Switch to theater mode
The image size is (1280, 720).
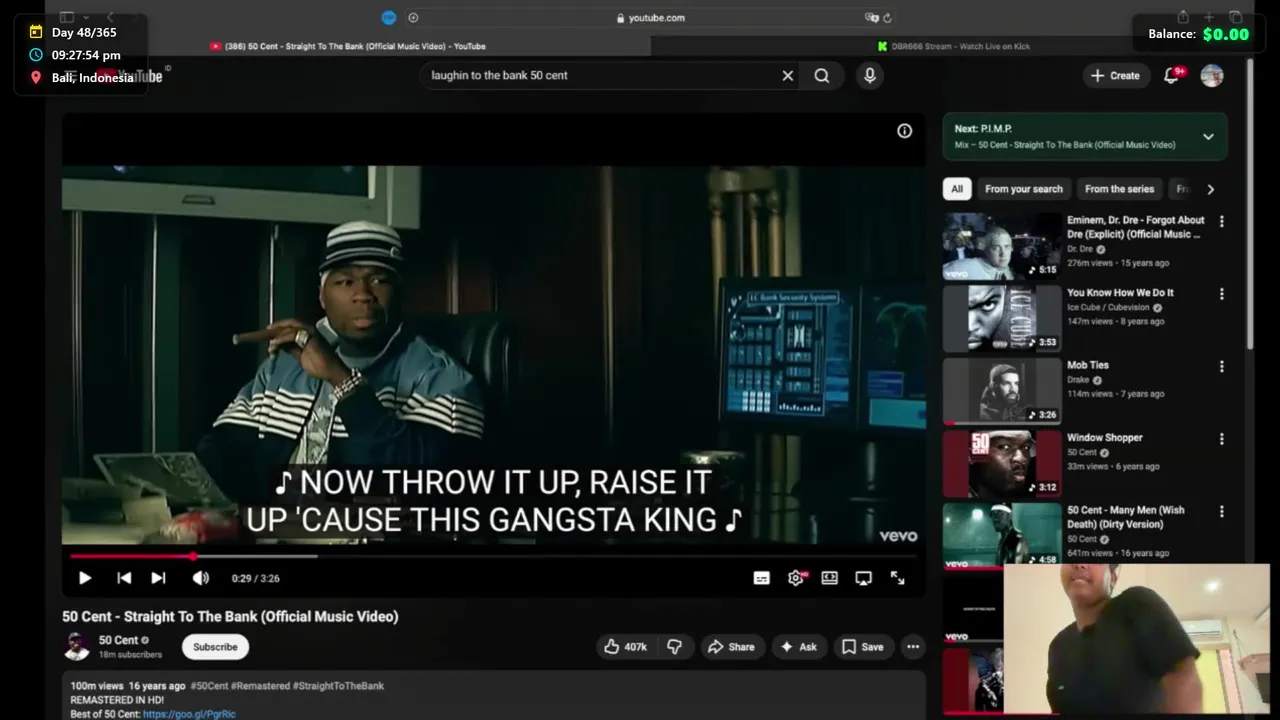(x=829, y=578)
